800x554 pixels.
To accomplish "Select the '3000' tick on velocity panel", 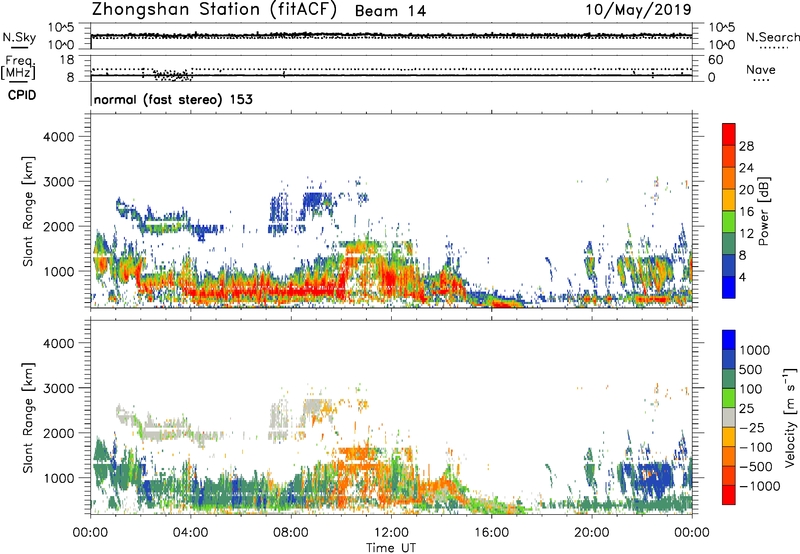I will click(59, 388).
